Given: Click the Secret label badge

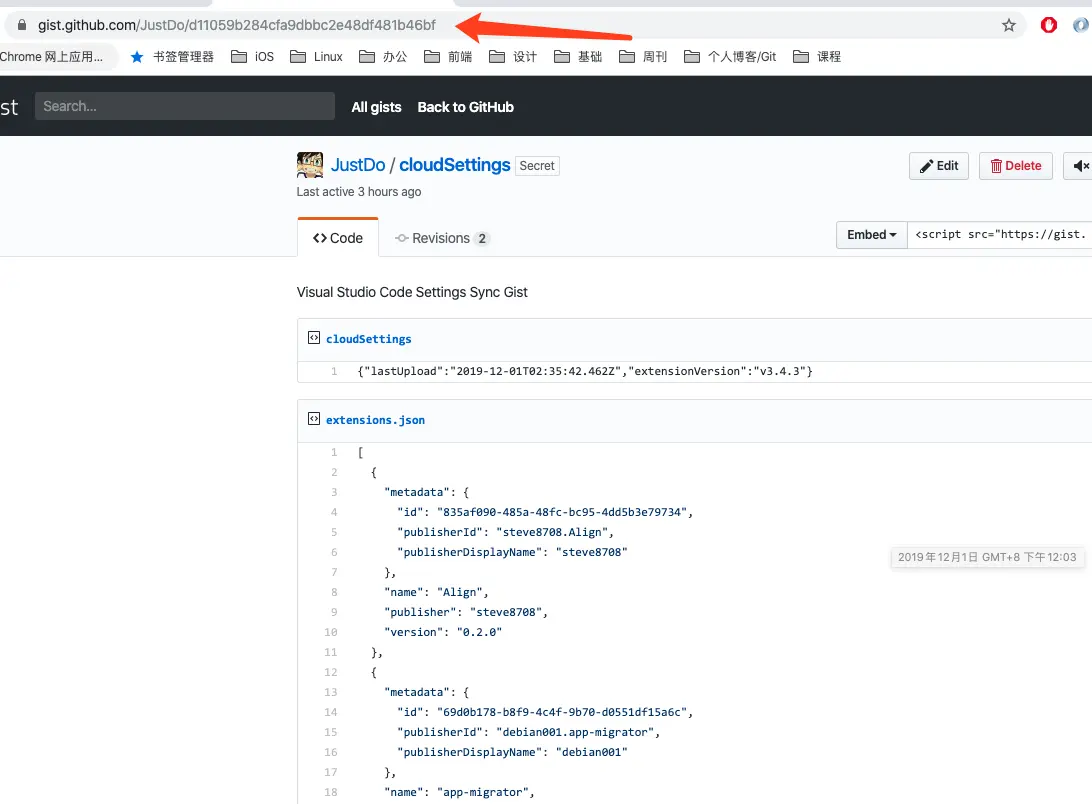Looking at the screenshot, I should tap(537, 166).
